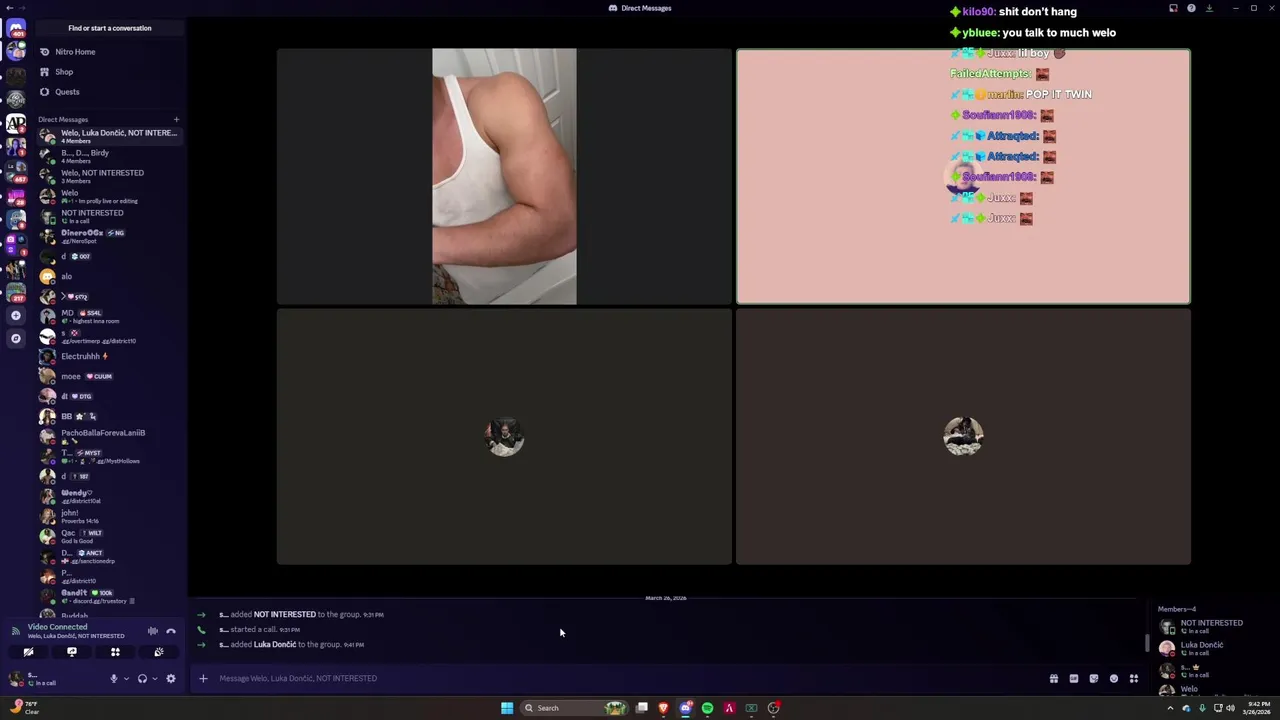Image resolution: width=1280 pixels, height=720 pixels.
Task: Click NOT INTERESTED in the members list
Action: coord(1212,626)
